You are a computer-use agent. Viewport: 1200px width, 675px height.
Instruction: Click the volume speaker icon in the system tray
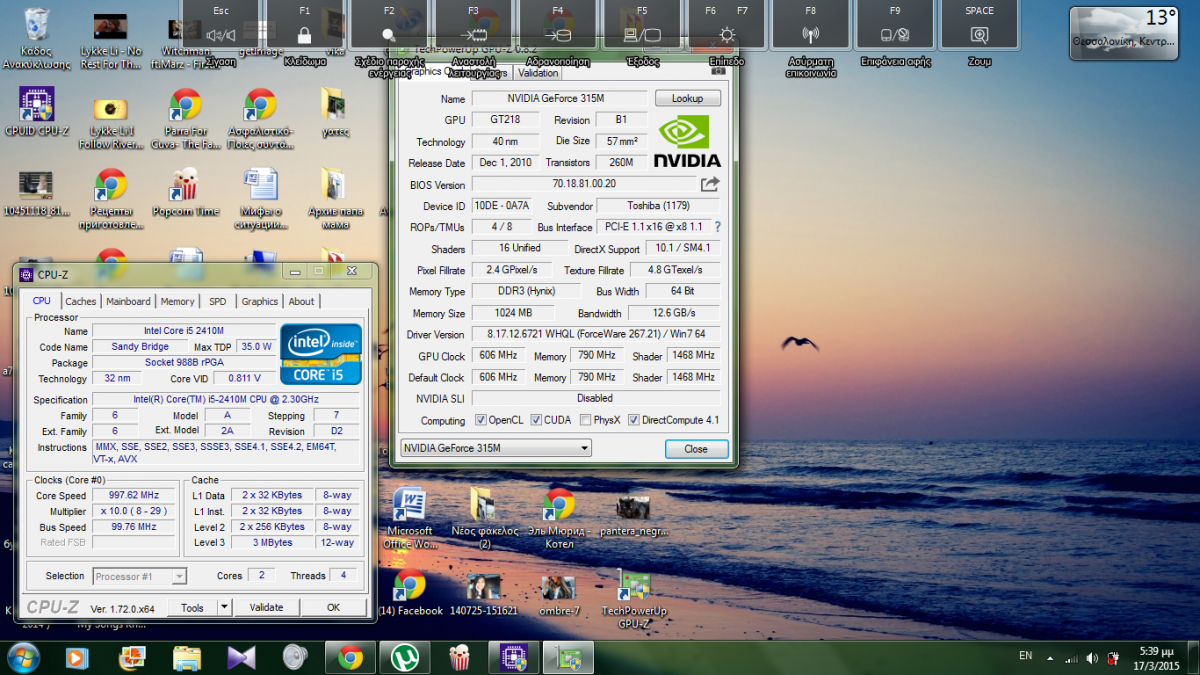point(1091,658)
